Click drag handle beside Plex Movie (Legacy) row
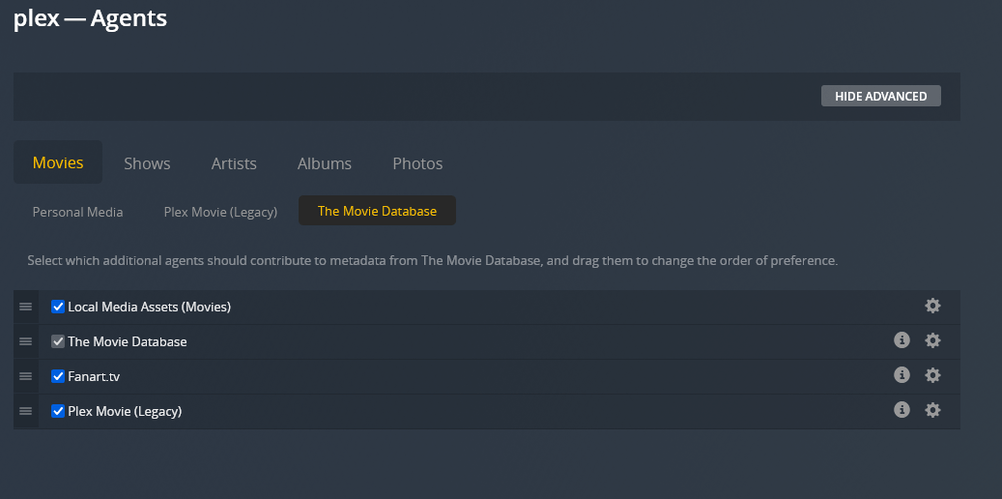The height and width of the screenshot is (499, 1002). pos(26,411)
